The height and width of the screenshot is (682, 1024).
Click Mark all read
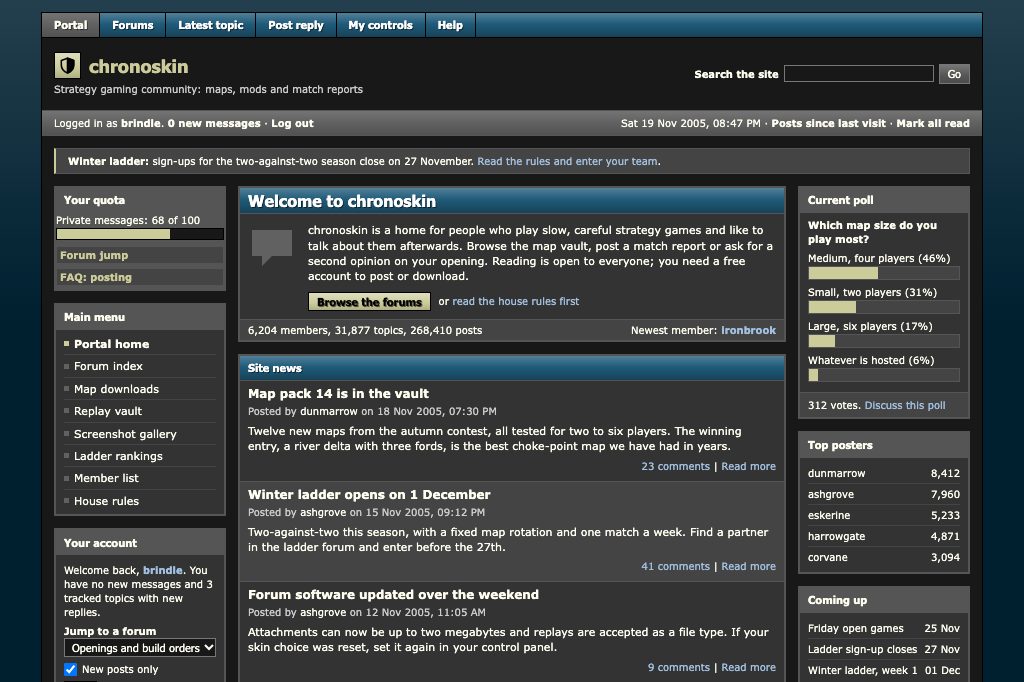pos(933,123)
